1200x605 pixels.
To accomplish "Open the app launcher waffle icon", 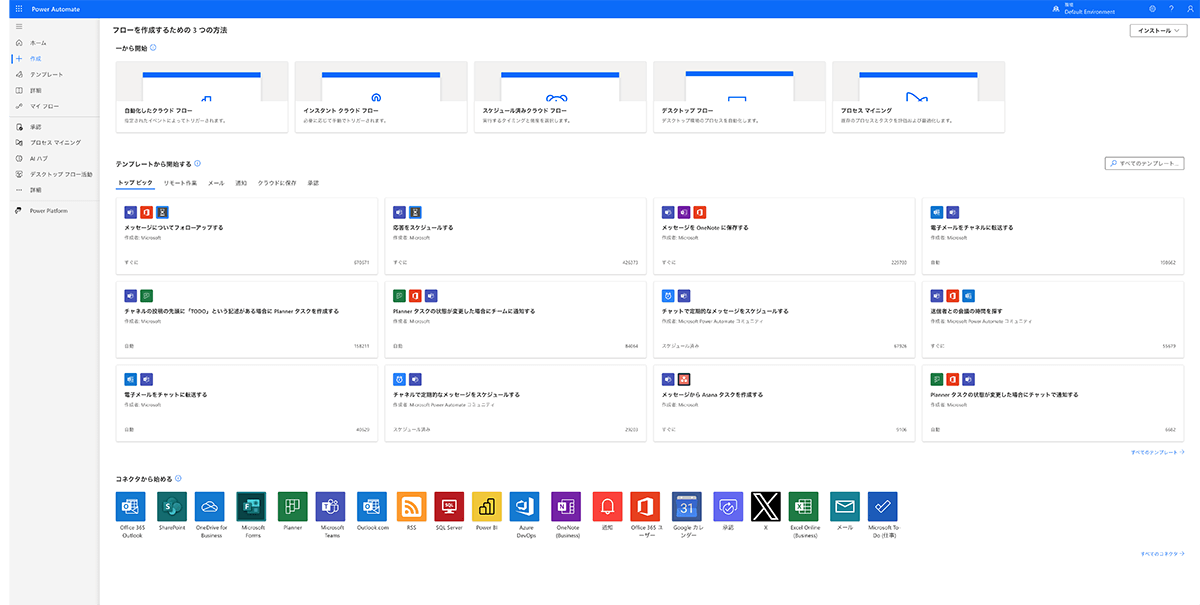I will pos(19,8).
